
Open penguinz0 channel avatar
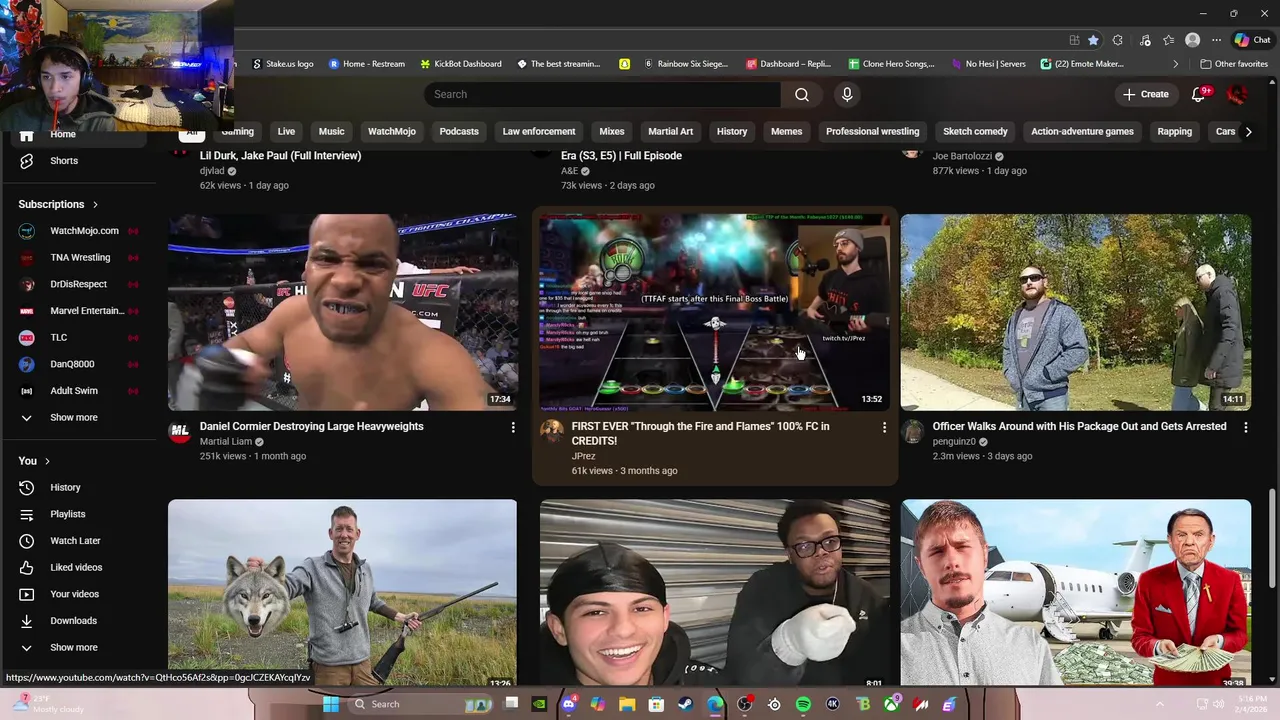pyautogui.click(x=912, y=431)
